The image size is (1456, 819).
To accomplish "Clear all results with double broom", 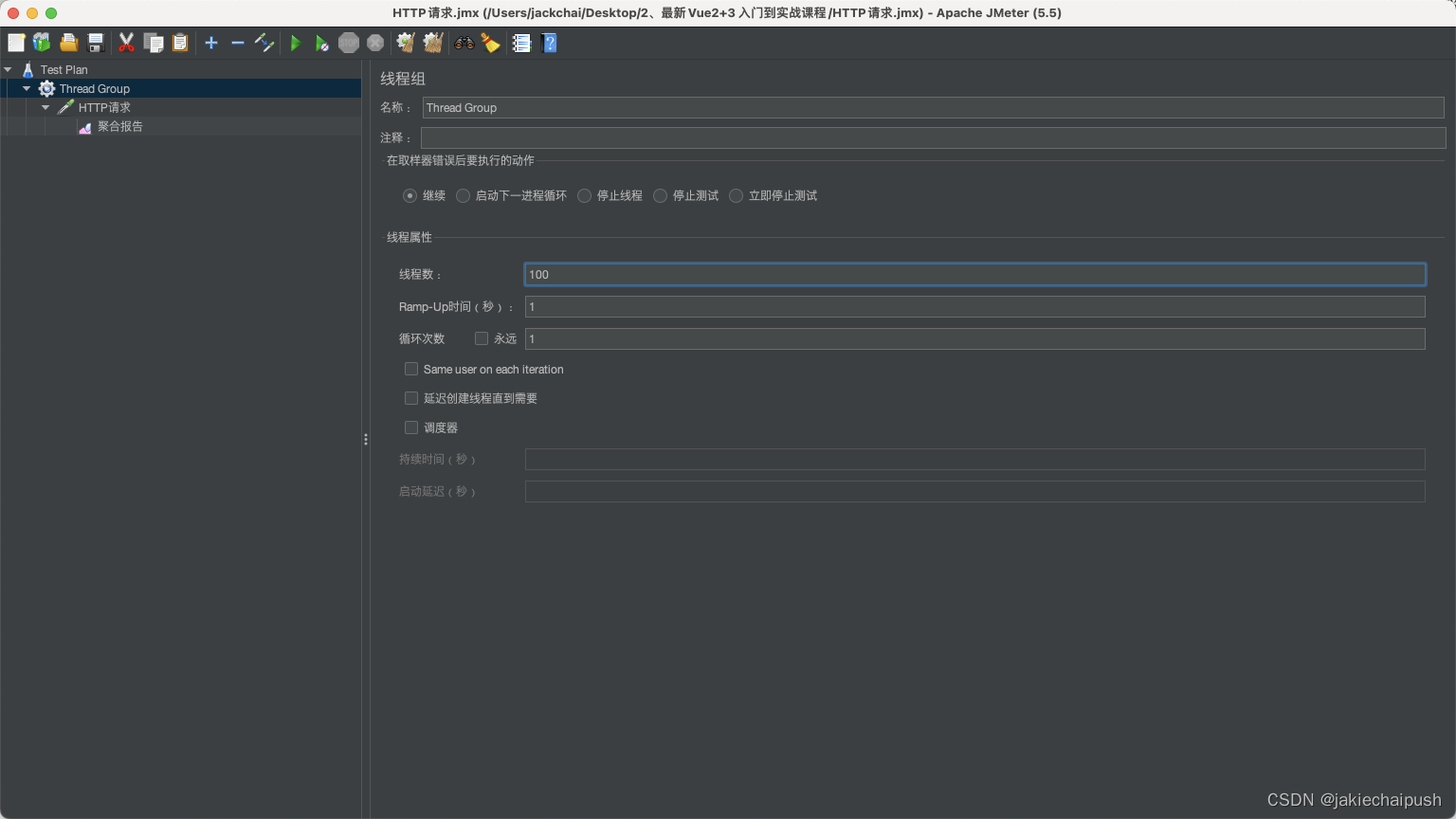I will point(433,43).
